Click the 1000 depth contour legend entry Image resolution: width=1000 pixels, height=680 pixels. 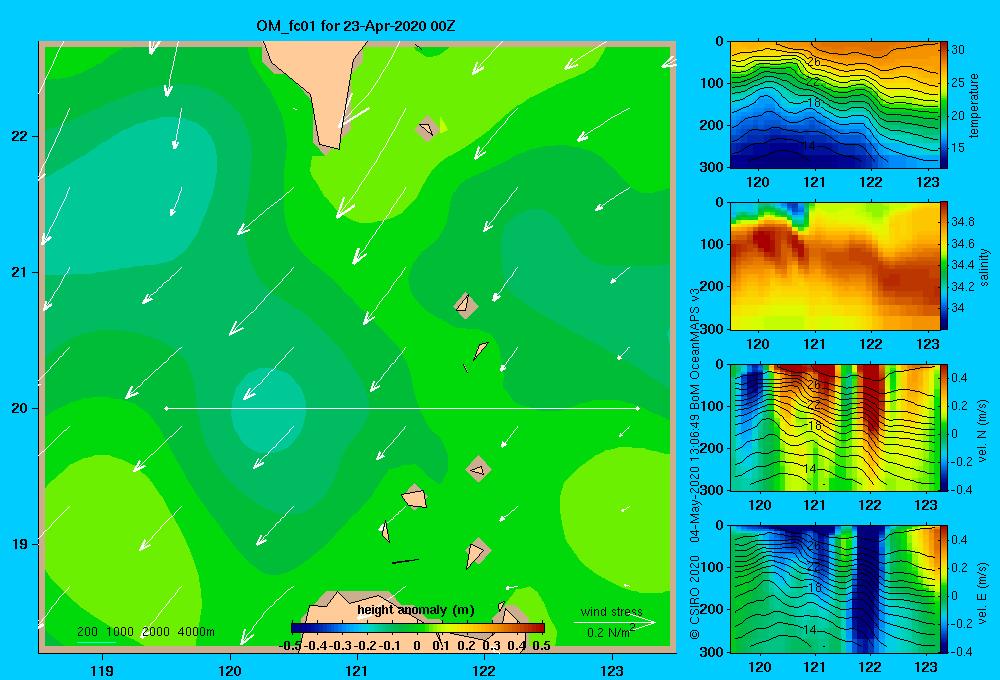click(x=120, y=632)
